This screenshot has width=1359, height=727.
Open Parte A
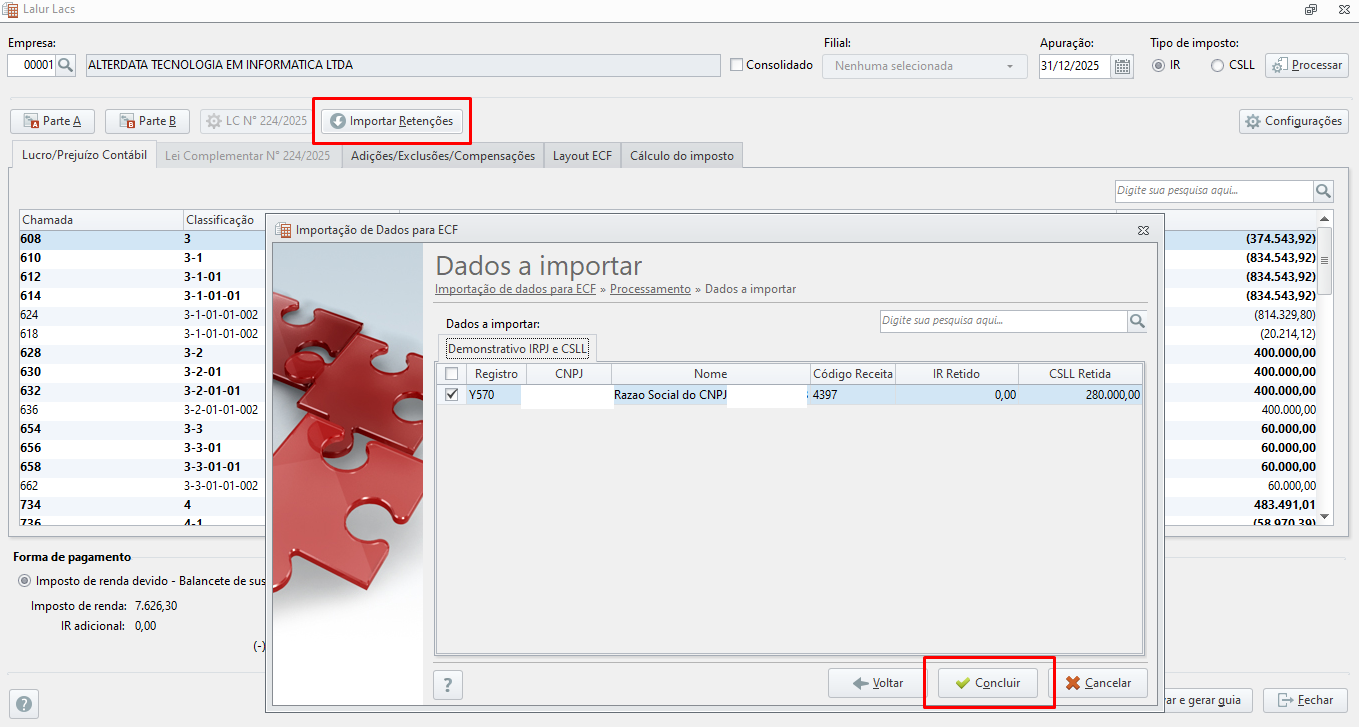tap(52, 121)
